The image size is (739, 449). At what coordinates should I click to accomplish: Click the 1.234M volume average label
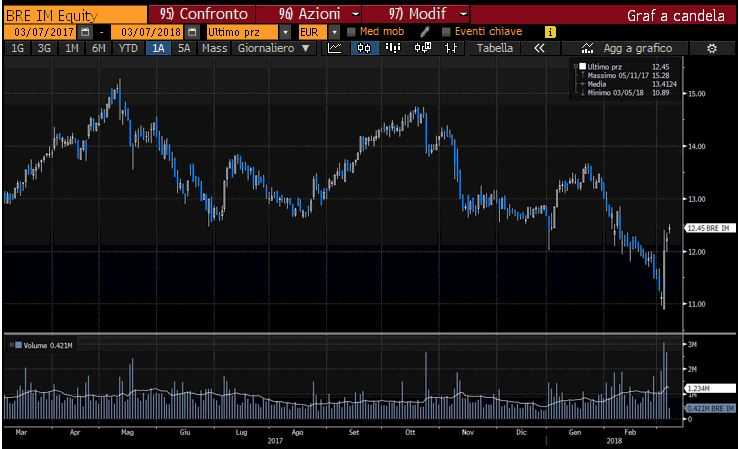(x=710, y=388)
